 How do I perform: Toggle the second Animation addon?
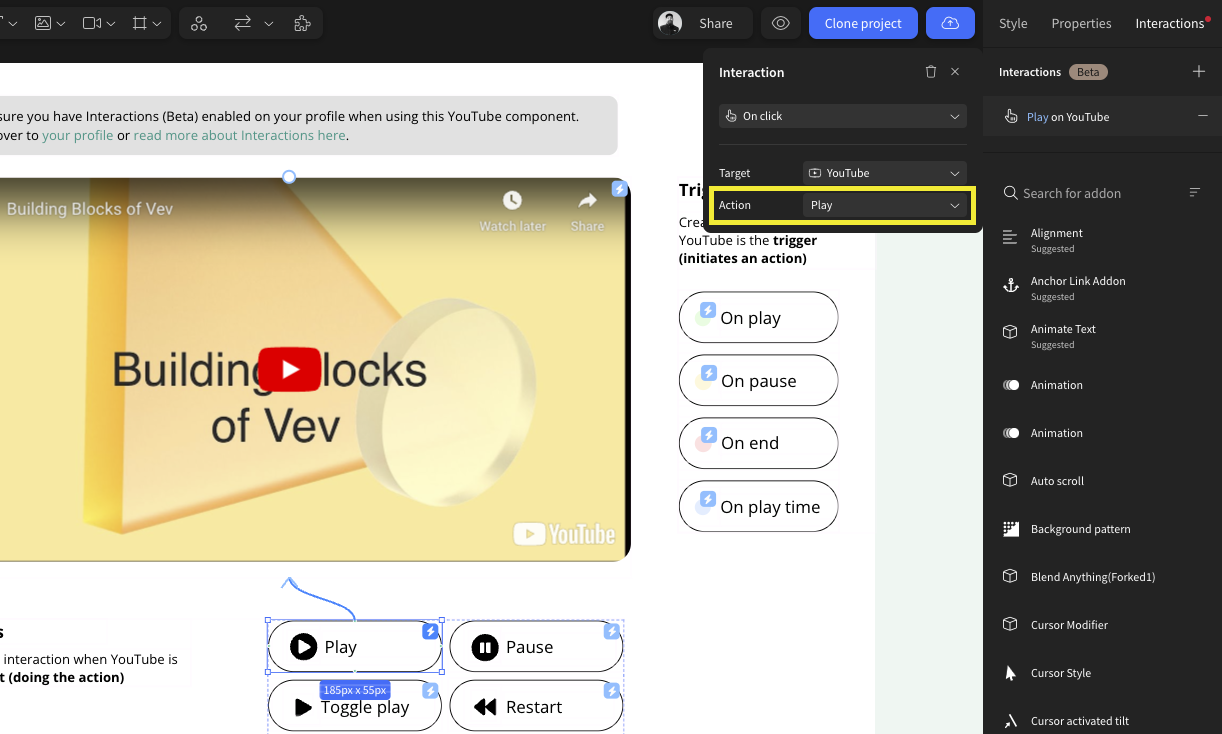(x=1011, y=433)
